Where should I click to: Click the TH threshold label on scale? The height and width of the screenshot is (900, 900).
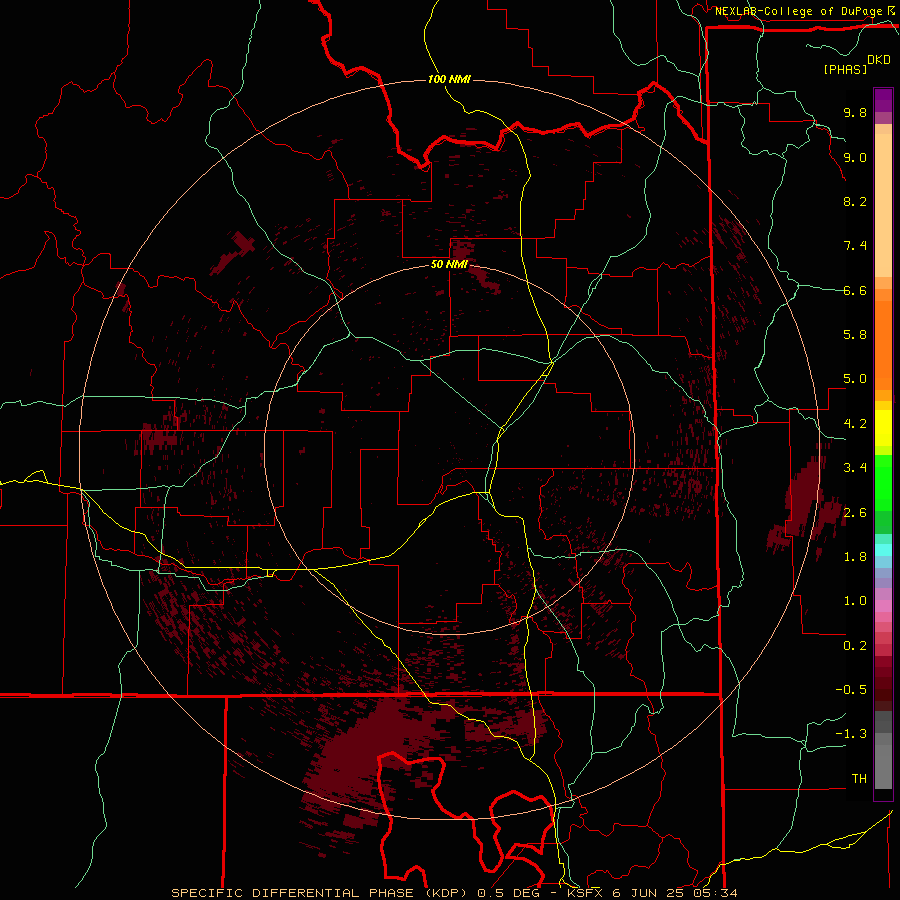(x=859, y=778)
